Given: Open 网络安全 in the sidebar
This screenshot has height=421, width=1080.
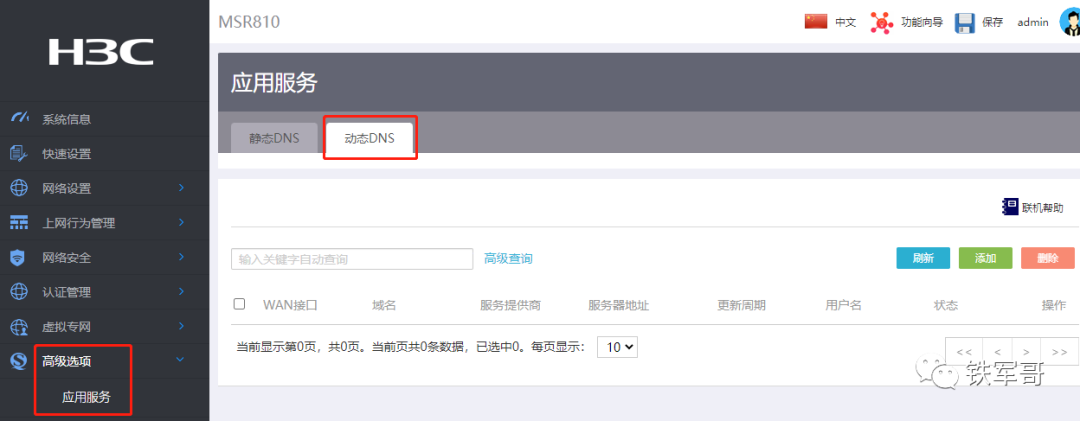Looking at the screenshot, I should (x=67, y=257).
